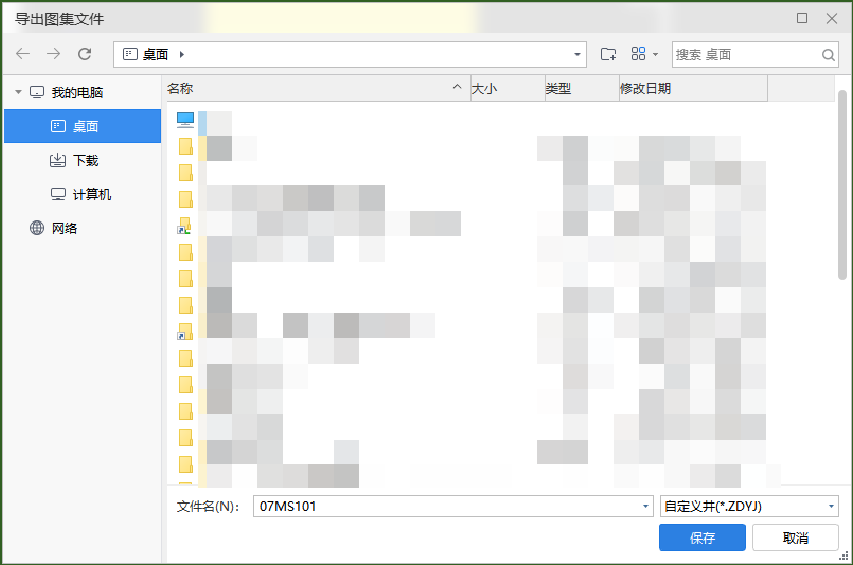Open the file name history dropdown
Image resolution: width=853 pixels, height=565 pixels.
pos(645,506)
